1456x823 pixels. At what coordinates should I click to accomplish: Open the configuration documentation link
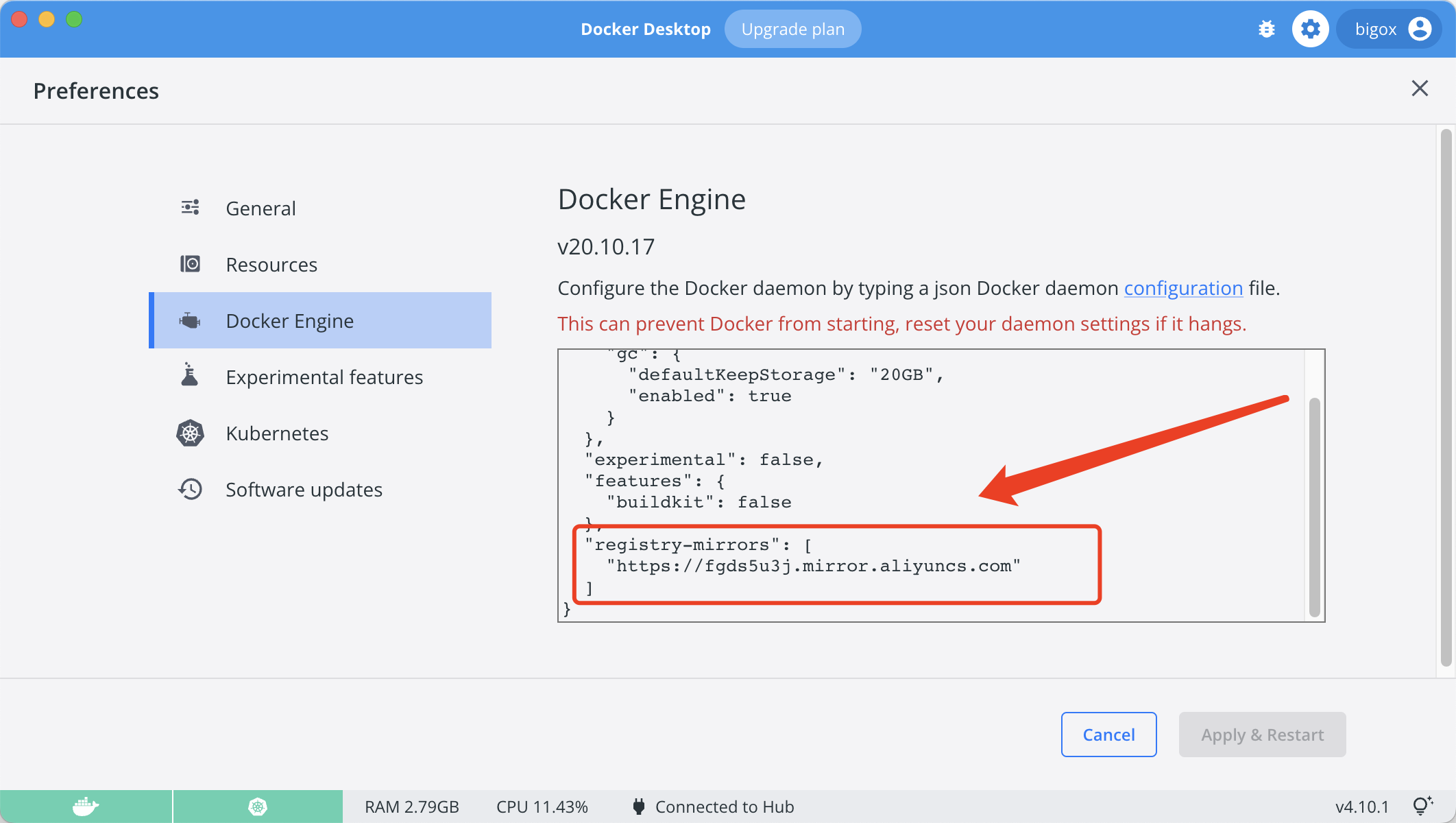pos(1183,288)
